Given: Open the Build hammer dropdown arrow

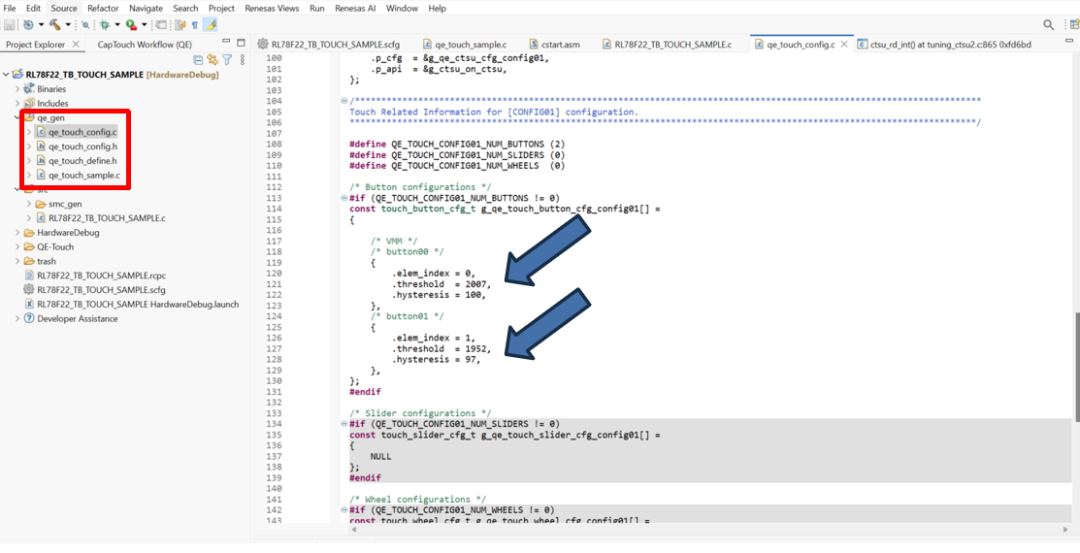Looking at the screenshot, I should coord(66,24).
